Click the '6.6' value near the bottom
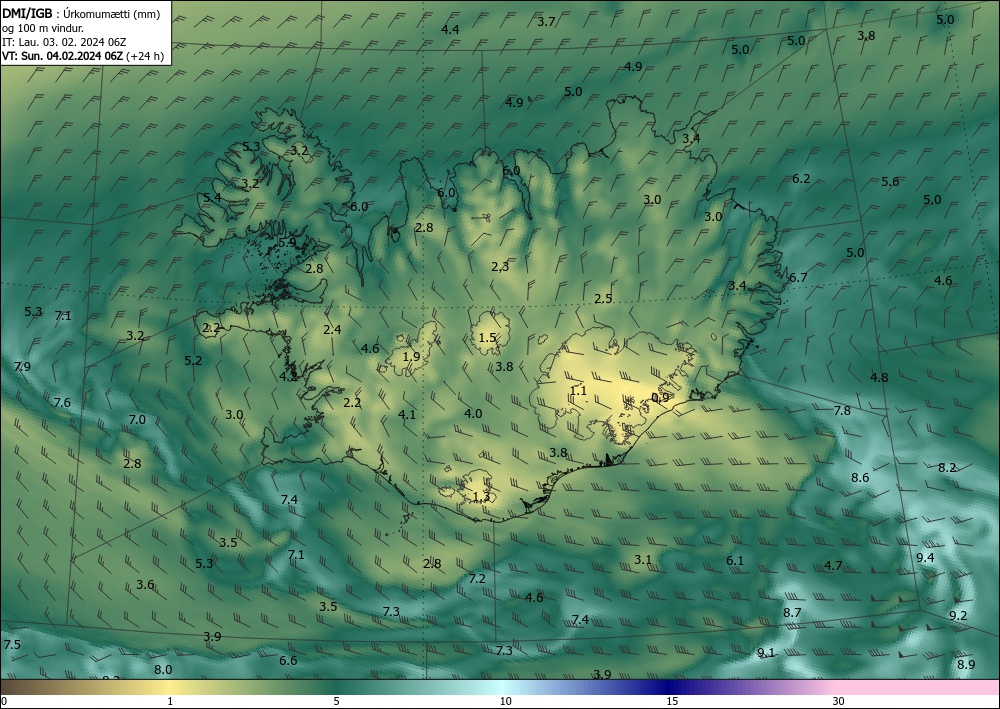Viewport: 1000px width, 709px height. point(288,661)
